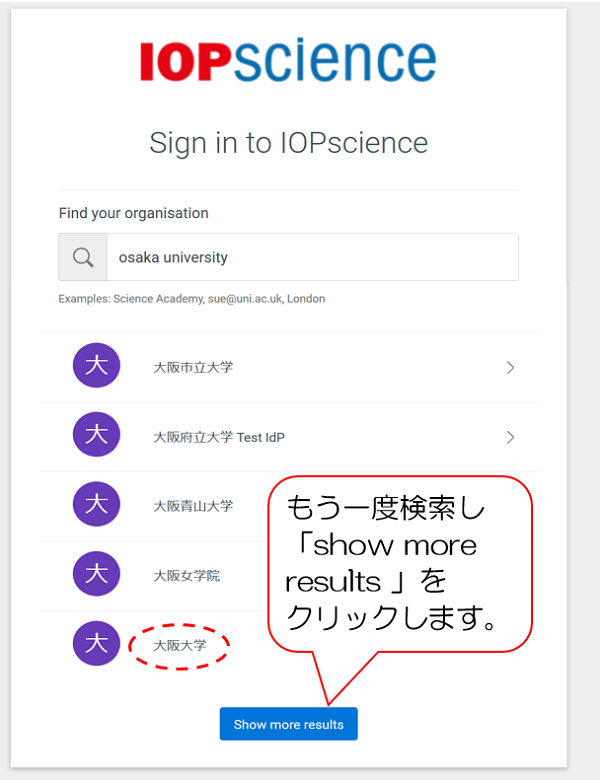Image resolution: width=600 pixels, height=780 pixels.
Task: Click the purple avatar beside 大阪青山大学
Action: 96,505
